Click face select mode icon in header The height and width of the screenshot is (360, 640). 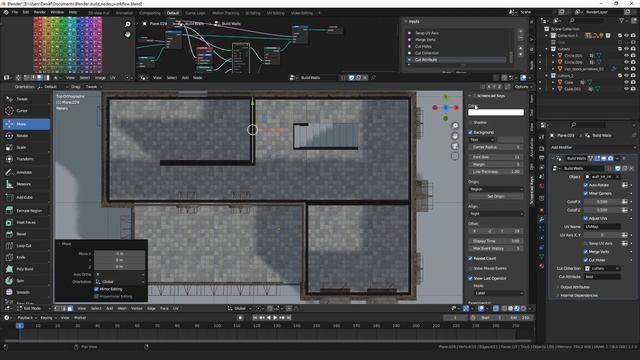tap(70, 309)
